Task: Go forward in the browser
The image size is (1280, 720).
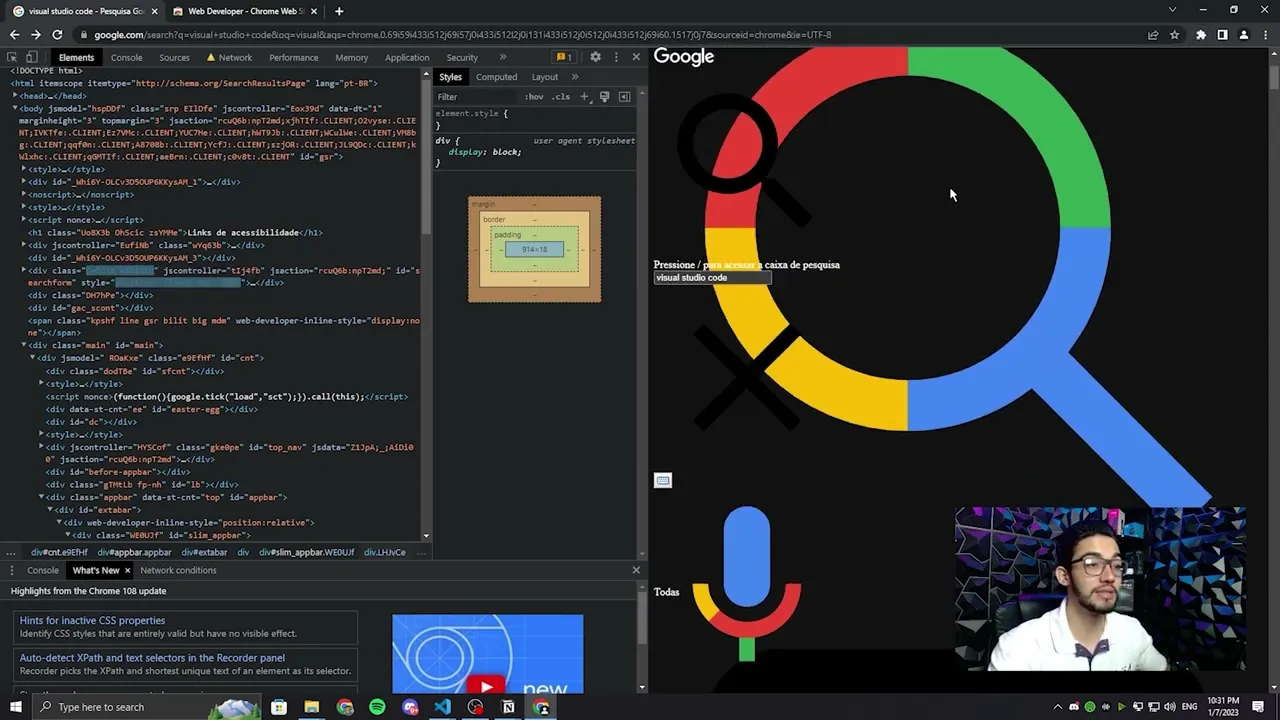Action: (35, 35)
